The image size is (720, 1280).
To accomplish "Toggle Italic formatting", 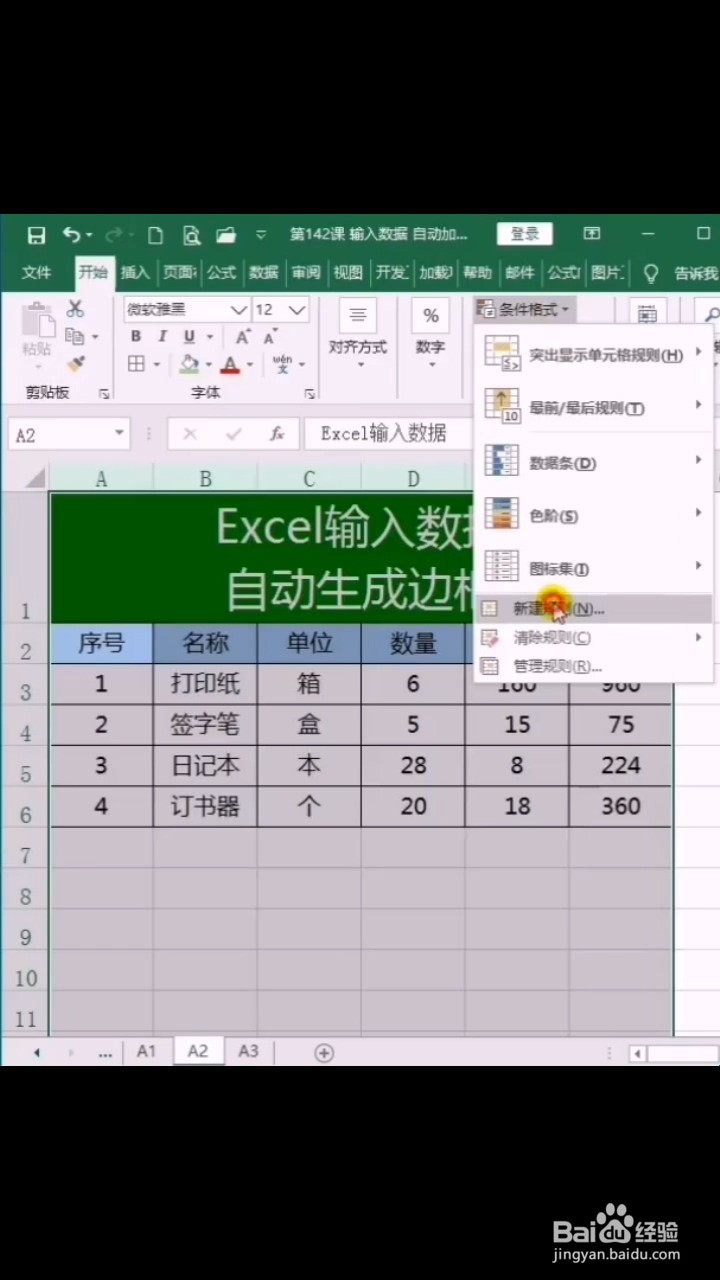I will tap(162, 337).
